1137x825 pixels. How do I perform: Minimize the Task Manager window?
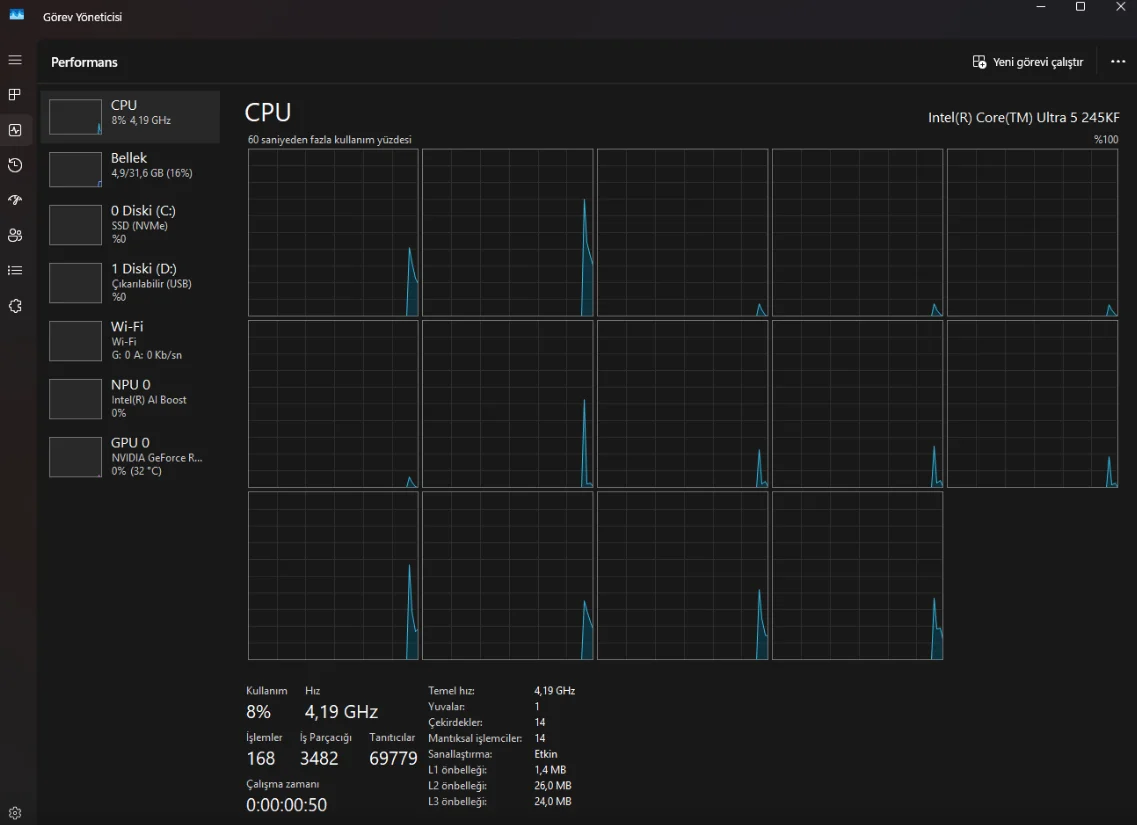(1041, 7)
